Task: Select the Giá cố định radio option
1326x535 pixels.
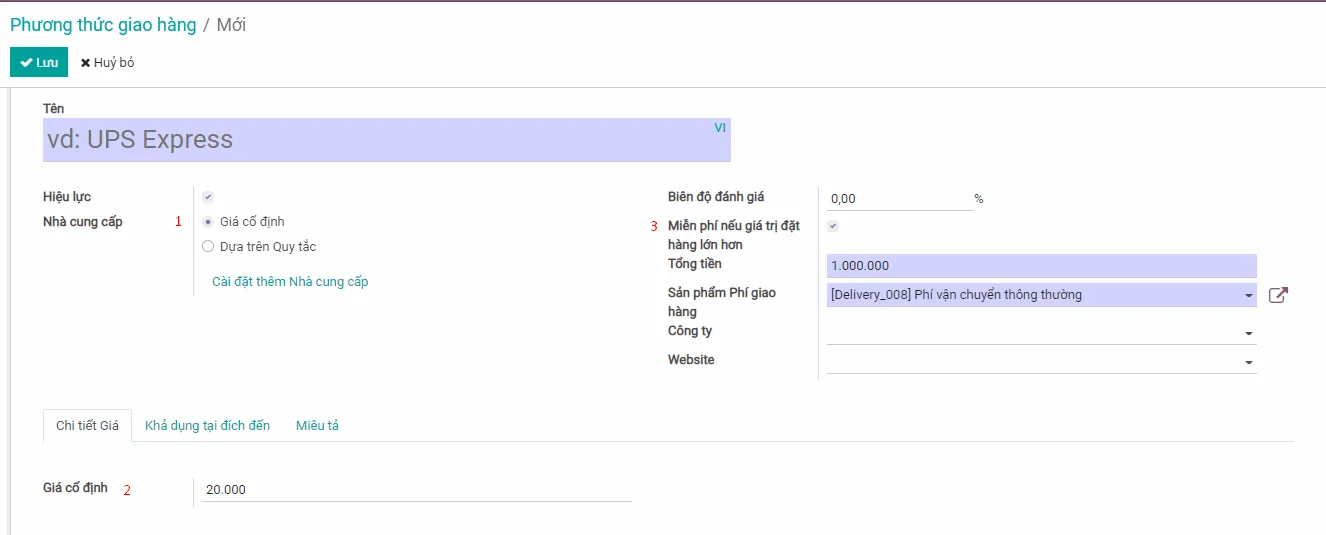Action: pos(208,222)
